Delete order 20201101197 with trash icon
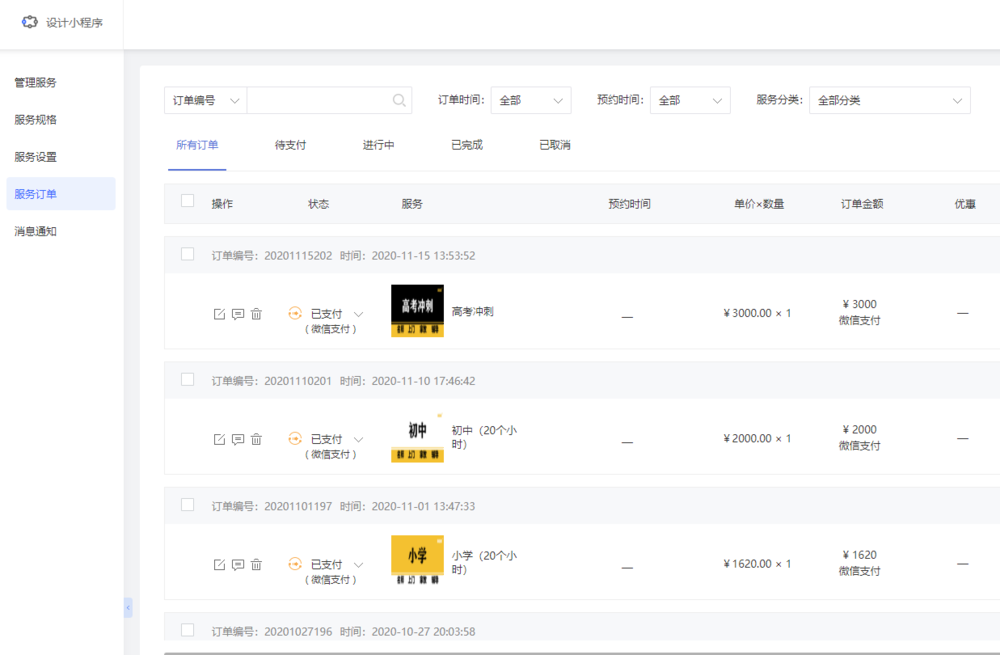Screen dimensions: 1000x655 [x=256, y=564]
